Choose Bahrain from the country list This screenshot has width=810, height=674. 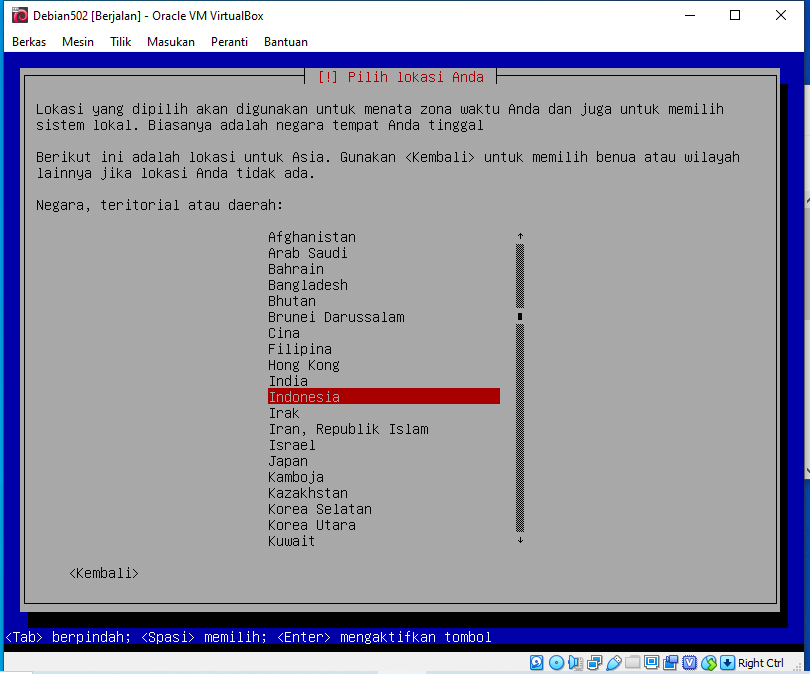coord(384,269)
